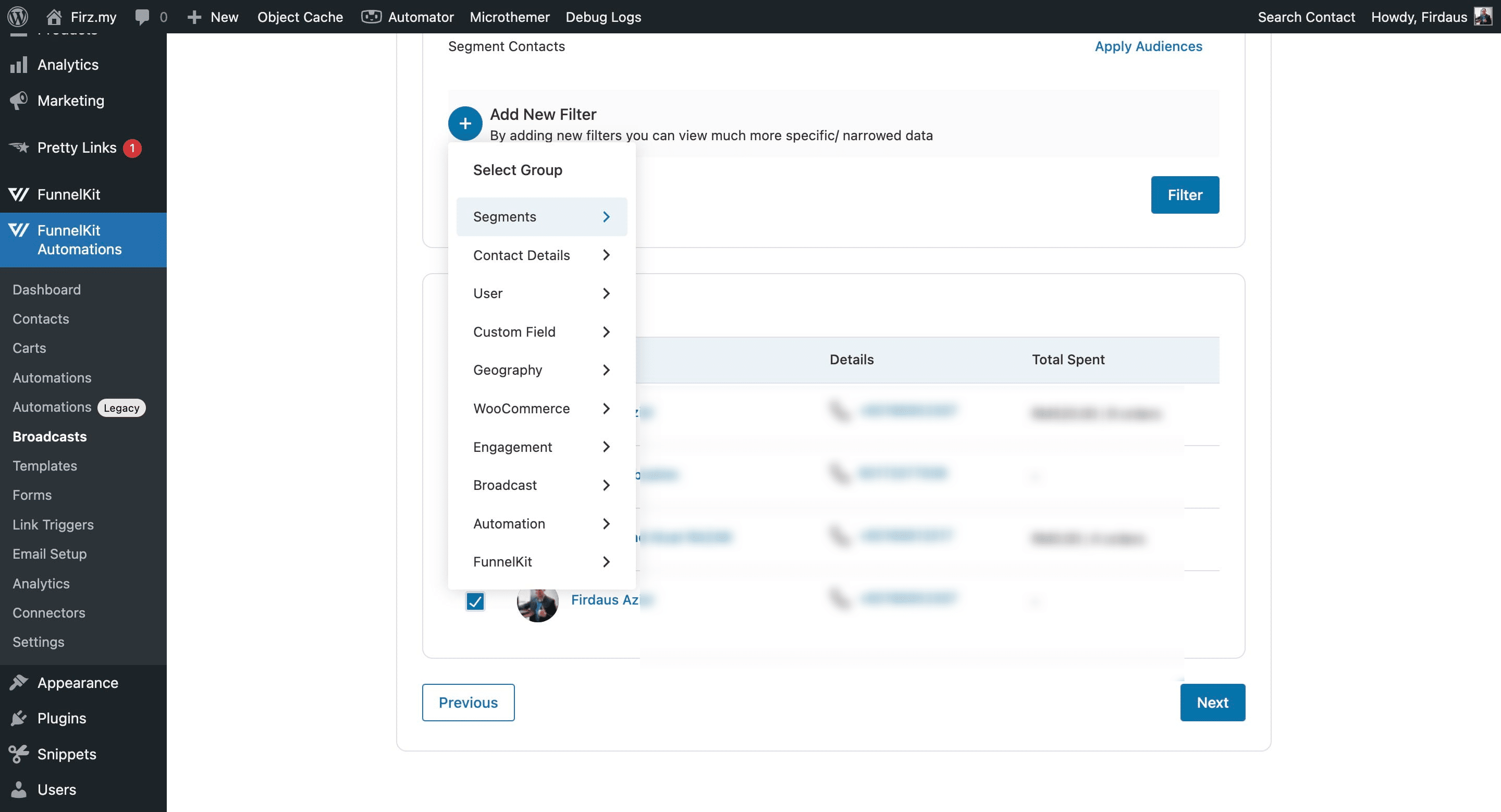Click the blue Add New Filter plus button
This screenshot has height=812, width=1501.
(x=465, y=124)
